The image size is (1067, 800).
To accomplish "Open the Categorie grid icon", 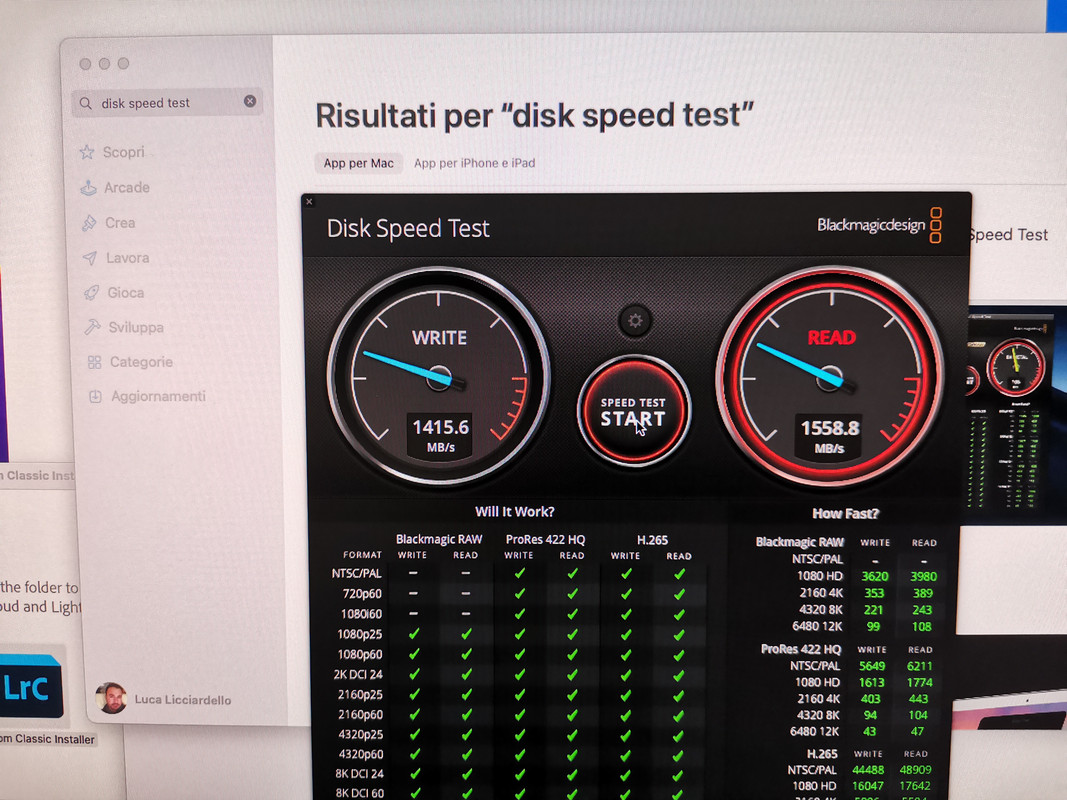I will click(x=95, y=363).
